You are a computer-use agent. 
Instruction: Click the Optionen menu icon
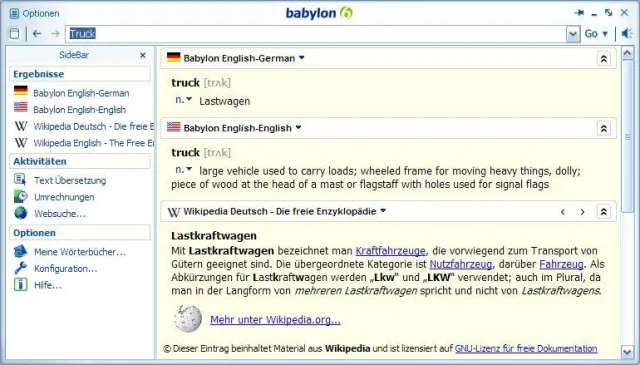pyautogui.click(x=14, y=13)
